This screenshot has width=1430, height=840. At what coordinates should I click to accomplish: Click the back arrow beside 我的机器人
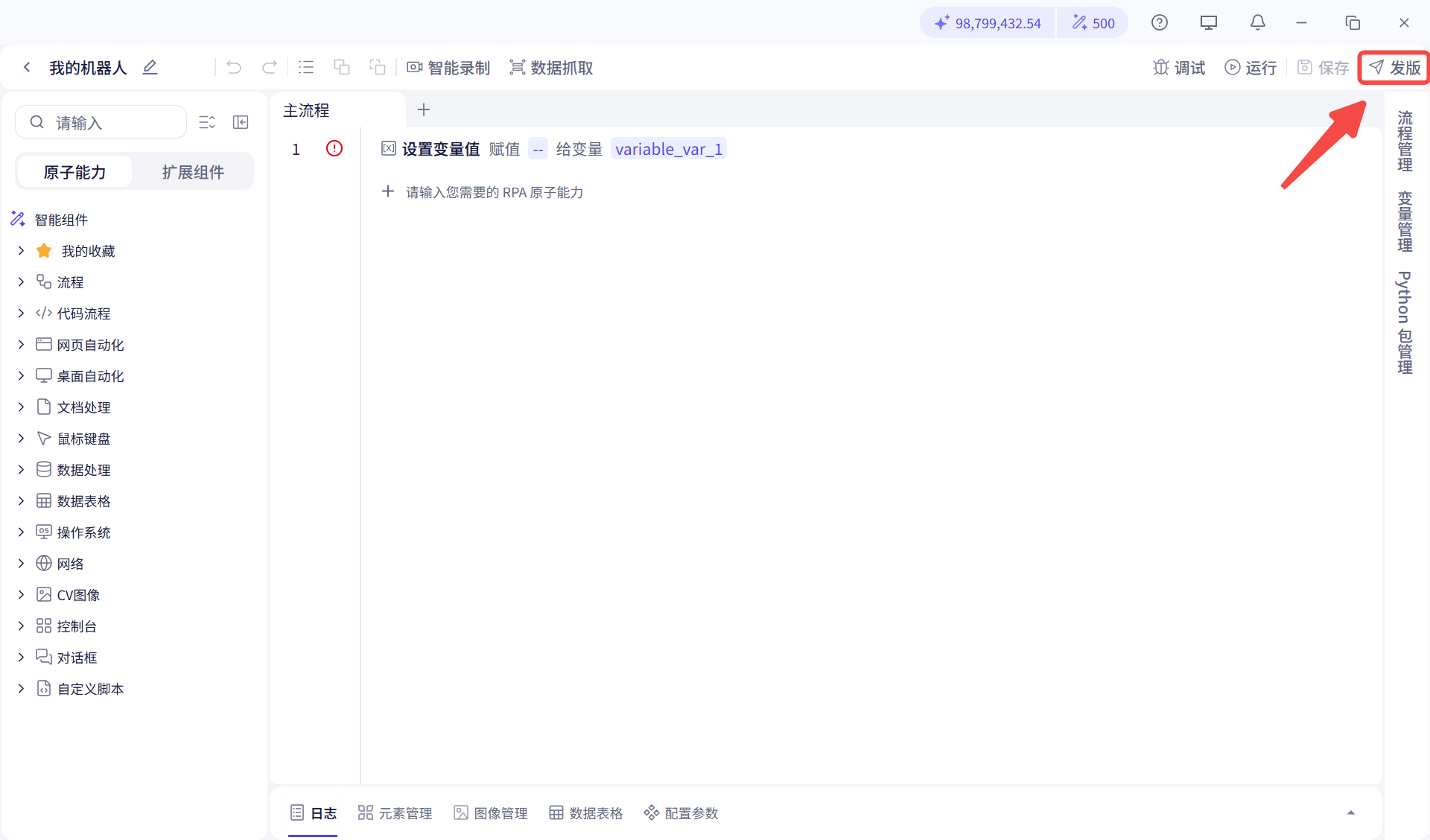tap(27, 68)
